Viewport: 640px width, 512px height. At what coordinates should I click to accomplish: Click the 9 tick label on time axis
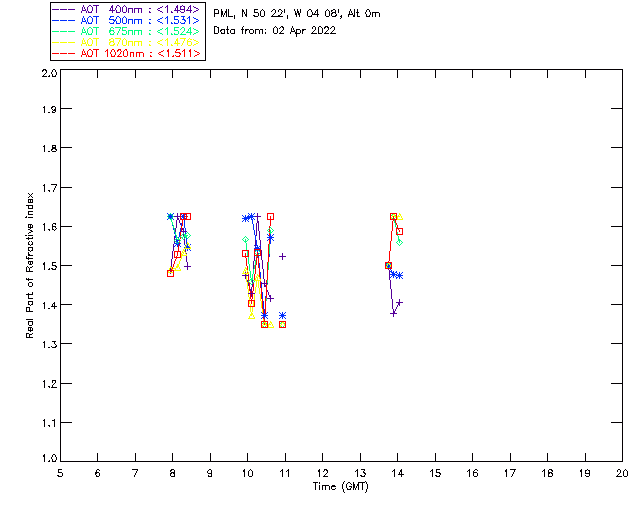tap(210, 473)
